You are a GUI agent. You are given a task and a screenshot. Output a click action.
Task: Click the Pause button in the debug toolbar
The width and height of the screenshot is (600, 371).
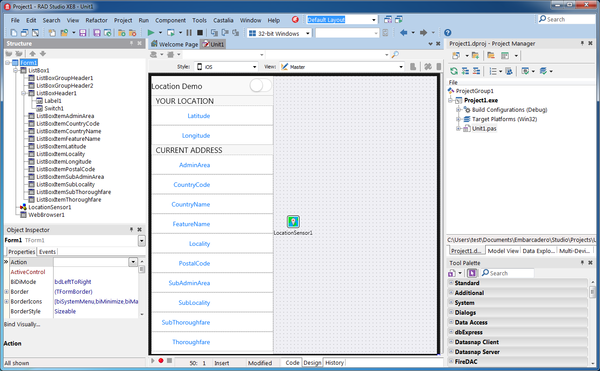point(189,33)
